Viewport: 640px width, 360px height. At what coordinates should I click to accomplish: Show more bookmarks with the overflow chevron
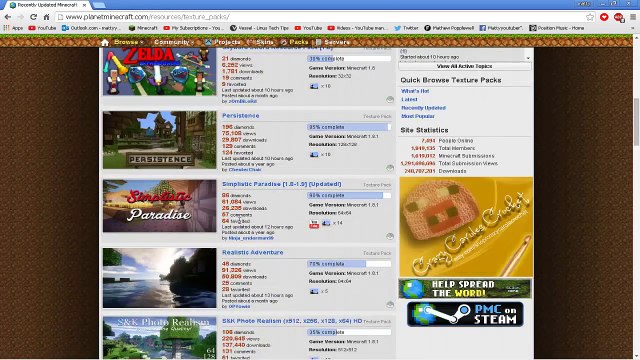tap(633, 28)
